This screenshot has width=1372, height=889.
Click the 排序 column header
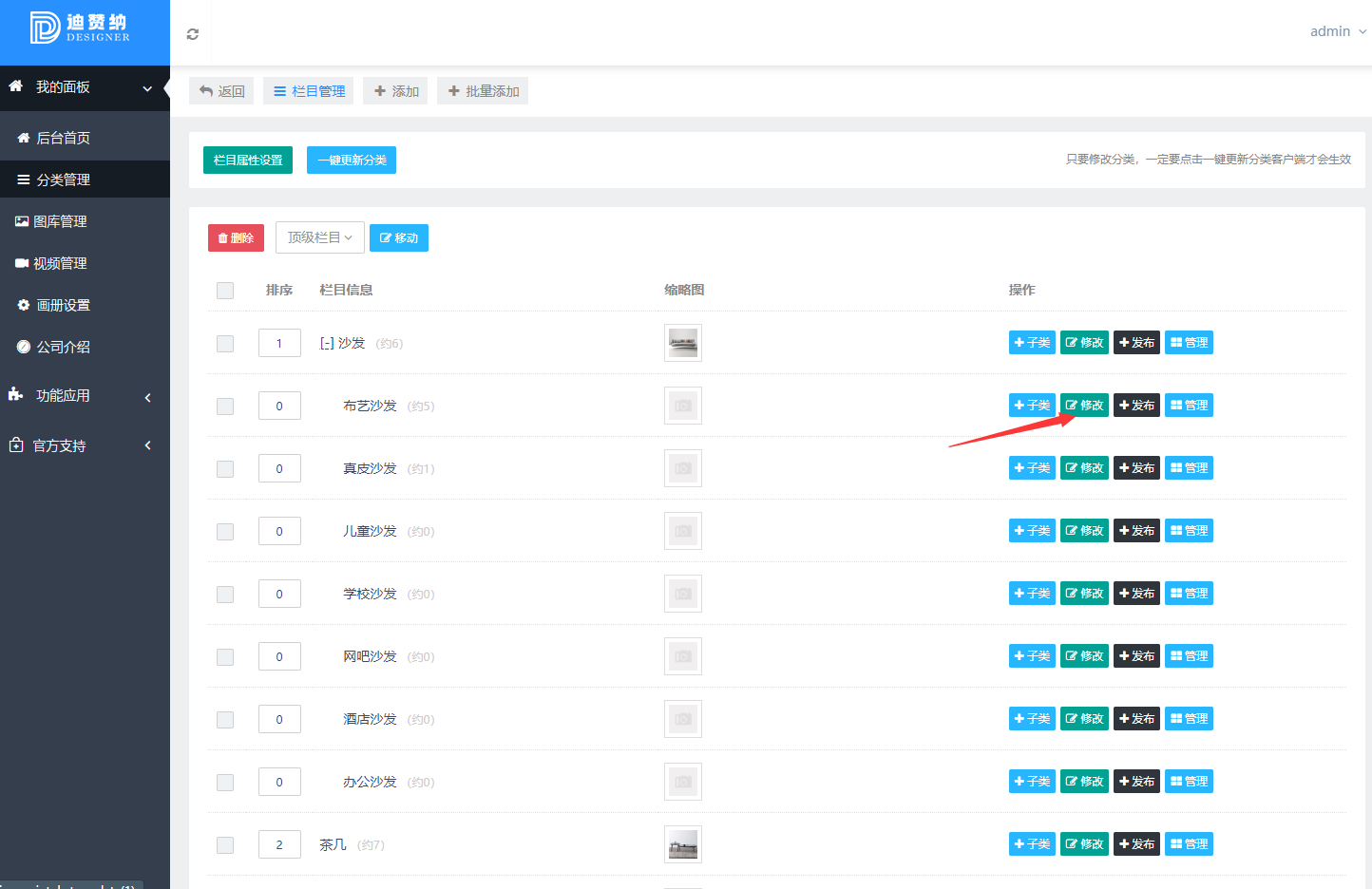279,290
